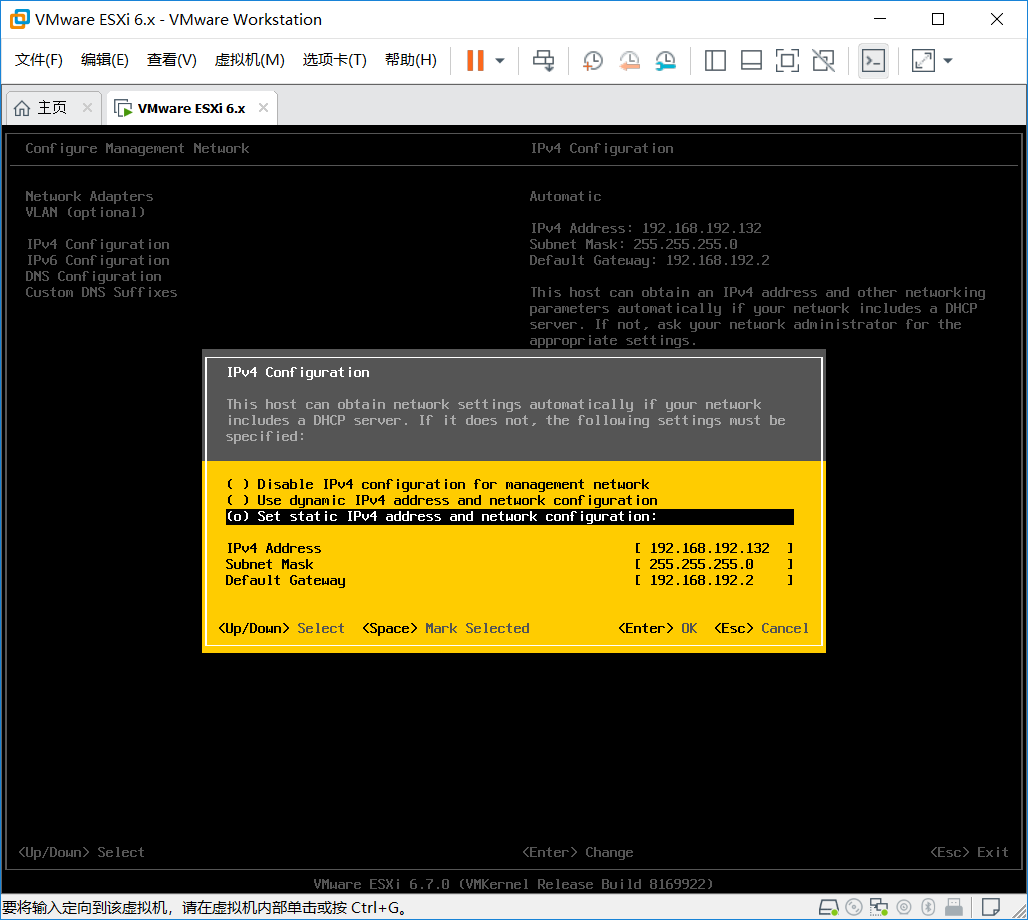Click the Subnet Mask input field
The width and height of the screenshot is (1028, 920).
tap(714, 565)
